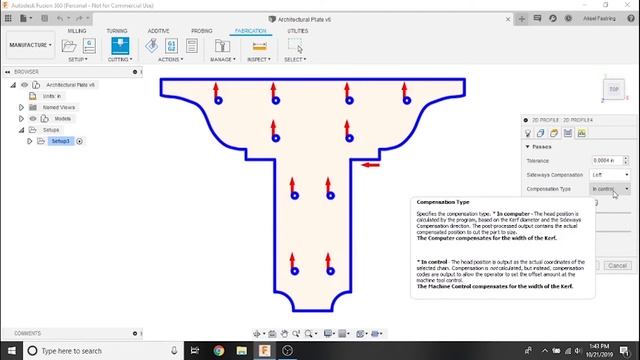This screenshot has width=640, height=360.
Task: Toggle visibility of Models node
Action: 33,119
